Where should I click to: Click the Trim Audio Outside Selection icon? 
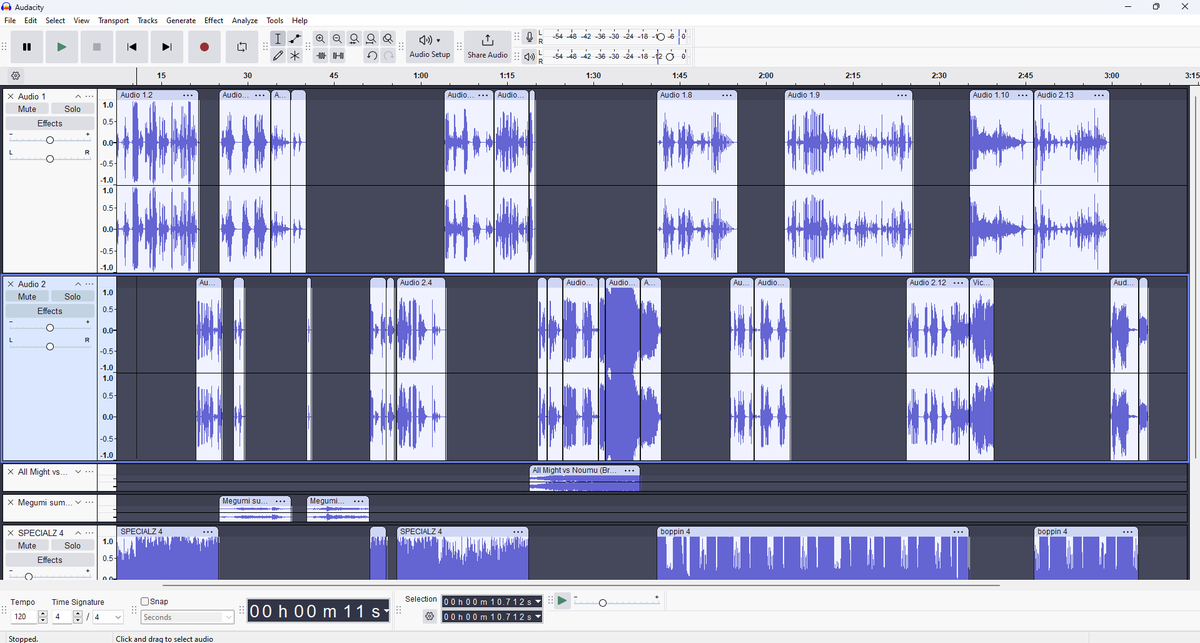[x=321, y=56]
